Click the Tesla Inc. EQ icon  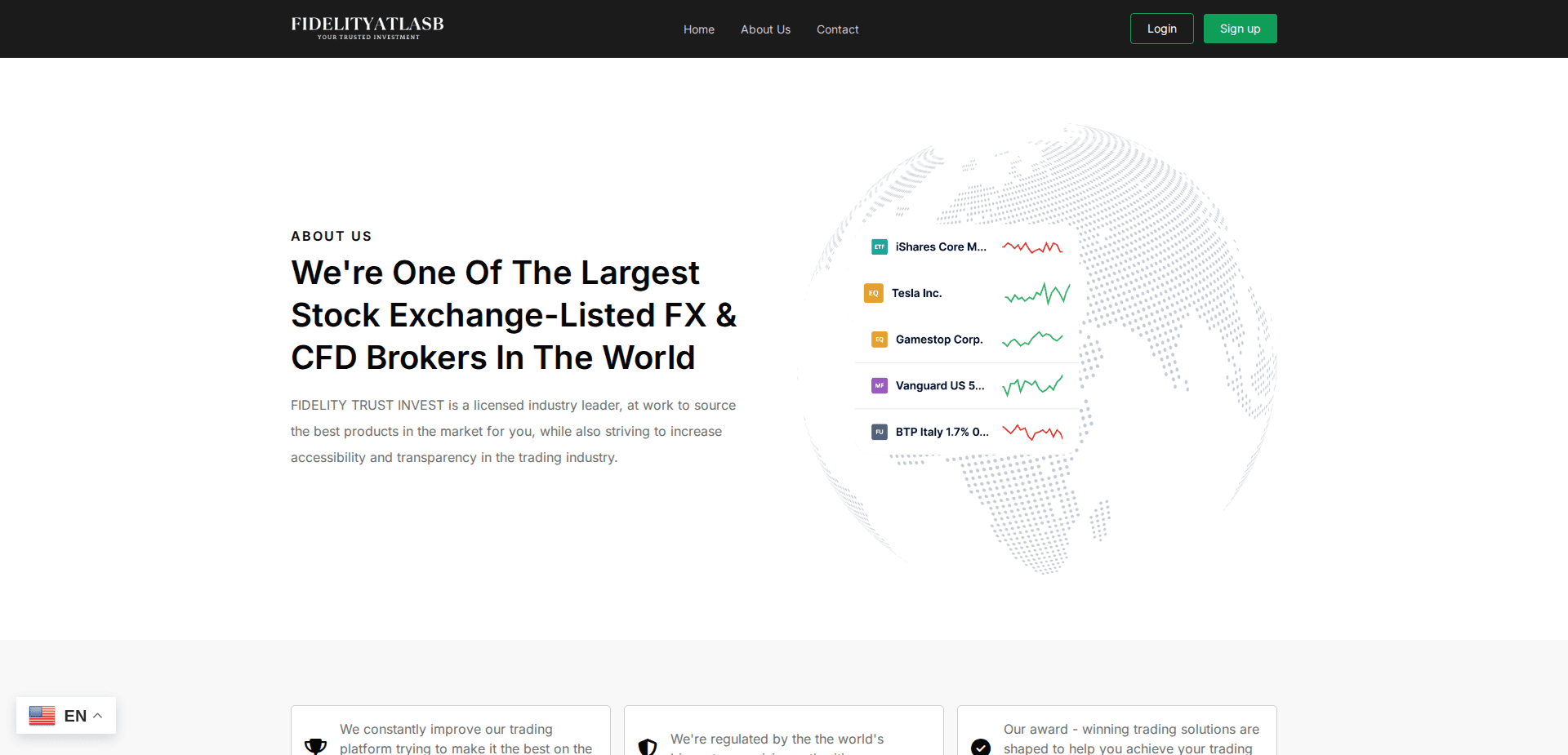click(874, 293)
